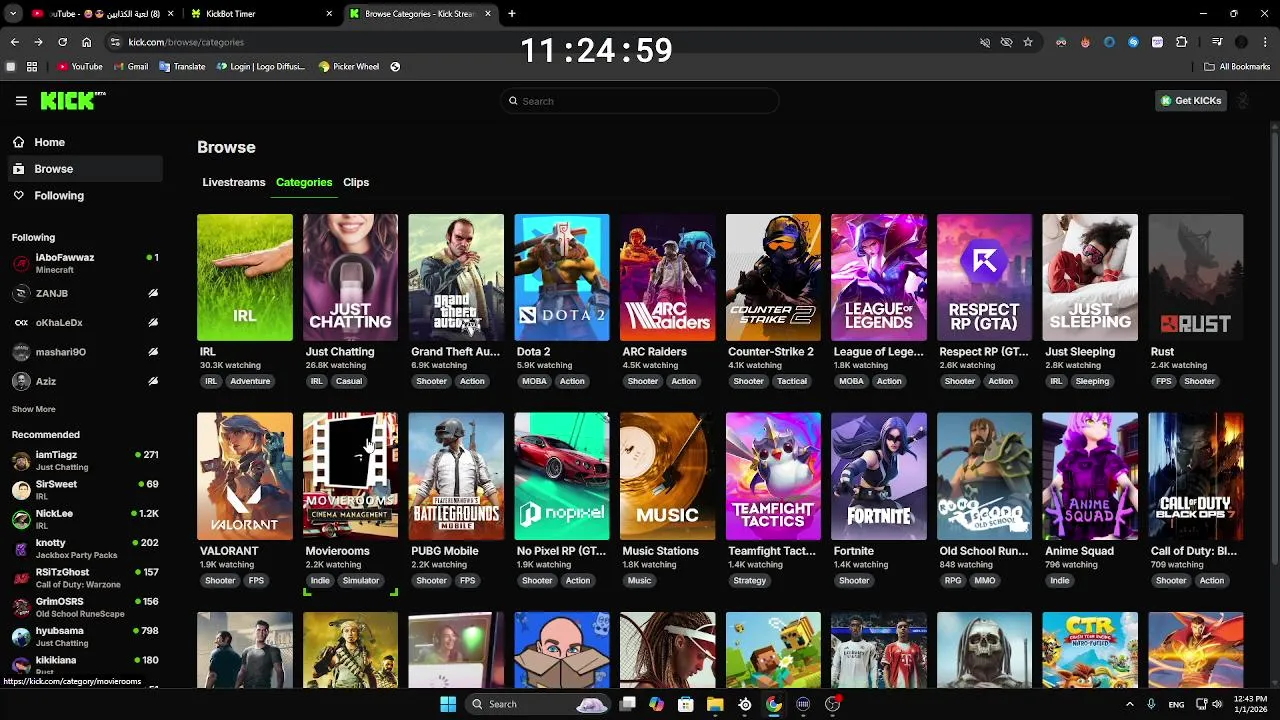Screen dimensions: 1280x720
Task: Click the Simulator tag under Movierooms
Action: point(361,580)
